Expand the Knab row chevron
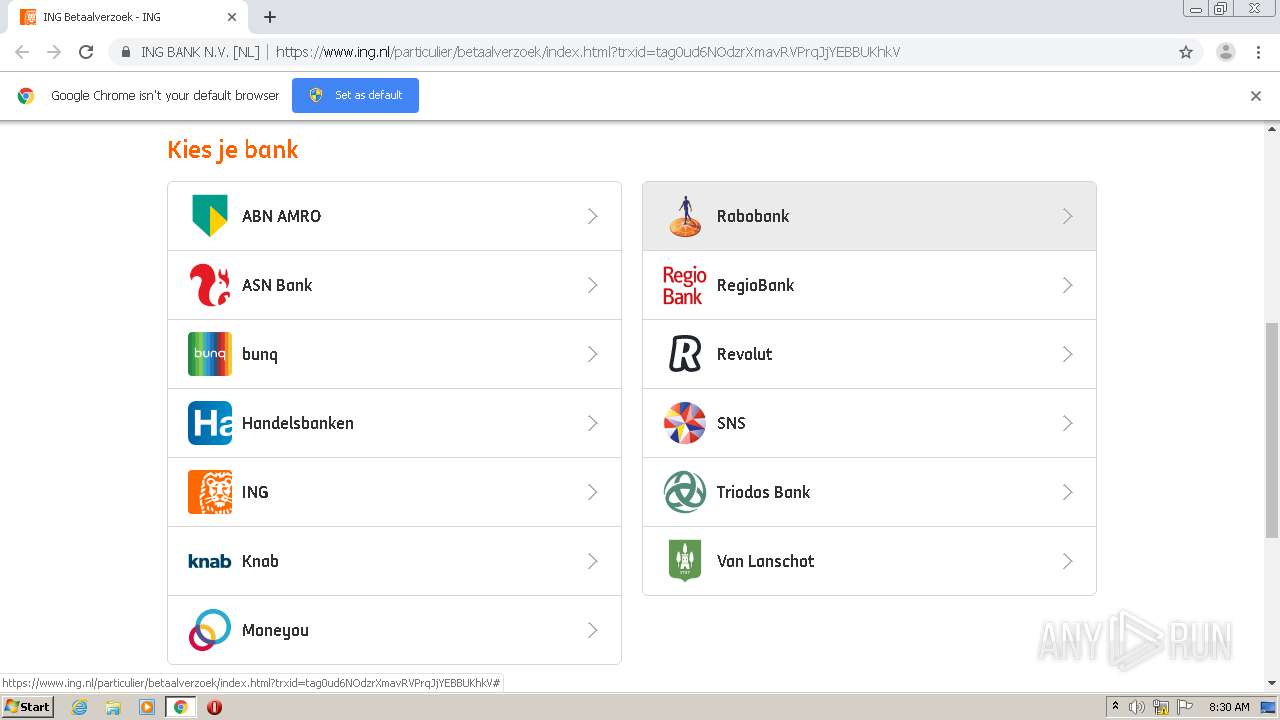The image size is (1280, 720). (592, 561)
